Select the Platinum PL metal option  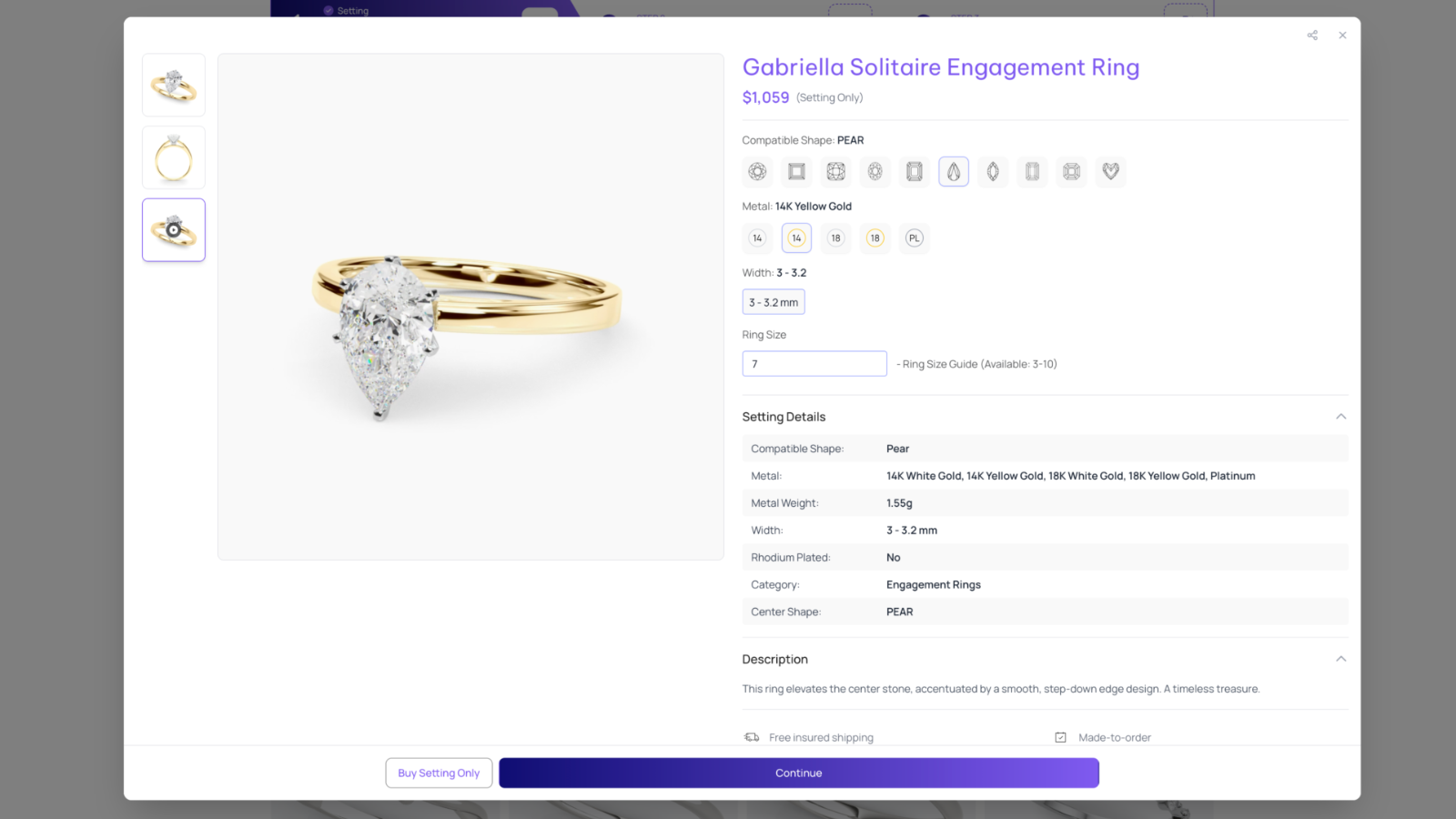click(x=915, y=238)
